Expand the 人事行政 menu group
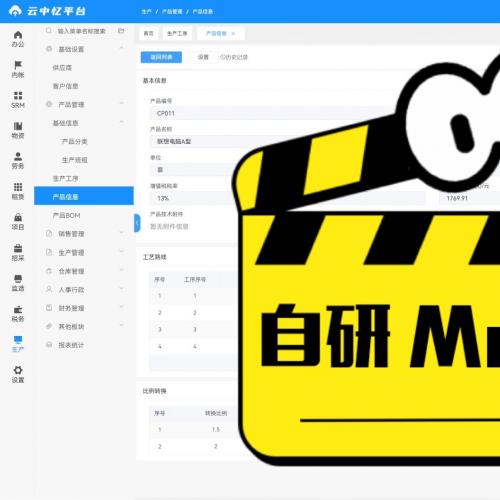 tap(121, 289)
